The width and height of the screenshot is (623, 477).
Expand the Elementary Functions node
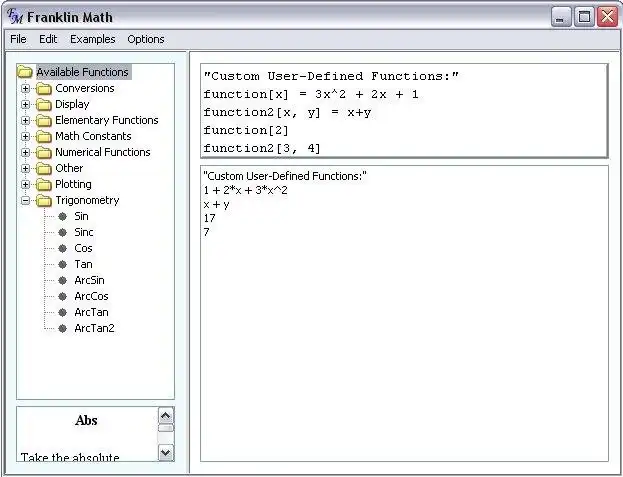[x=25, y=120]
